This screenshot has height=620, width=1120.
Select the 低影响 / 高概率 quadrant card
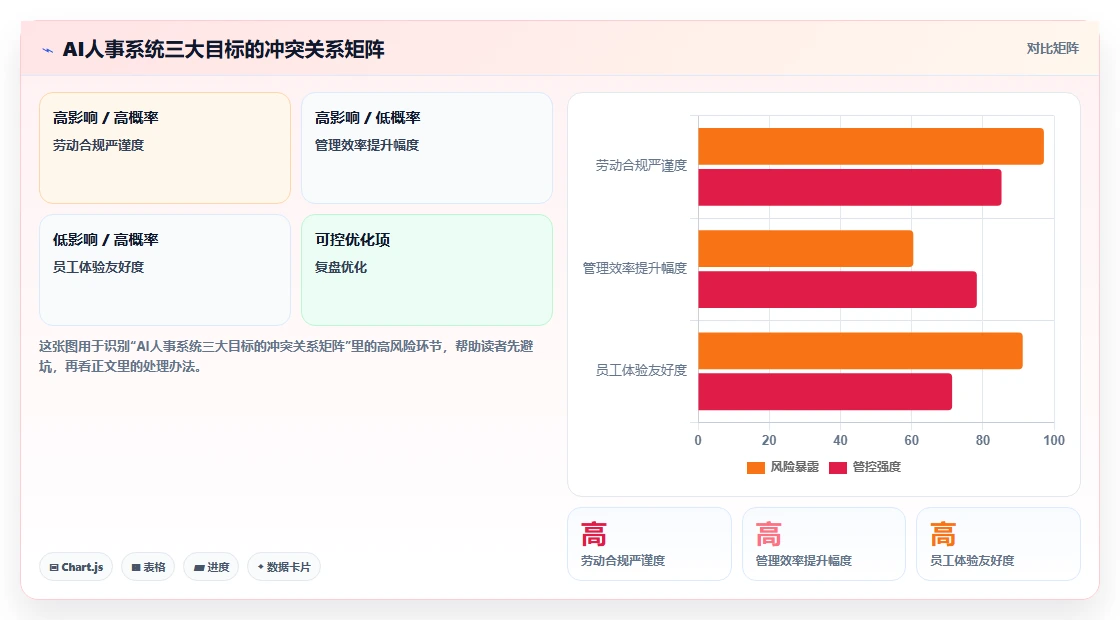(x=165, y=270)
